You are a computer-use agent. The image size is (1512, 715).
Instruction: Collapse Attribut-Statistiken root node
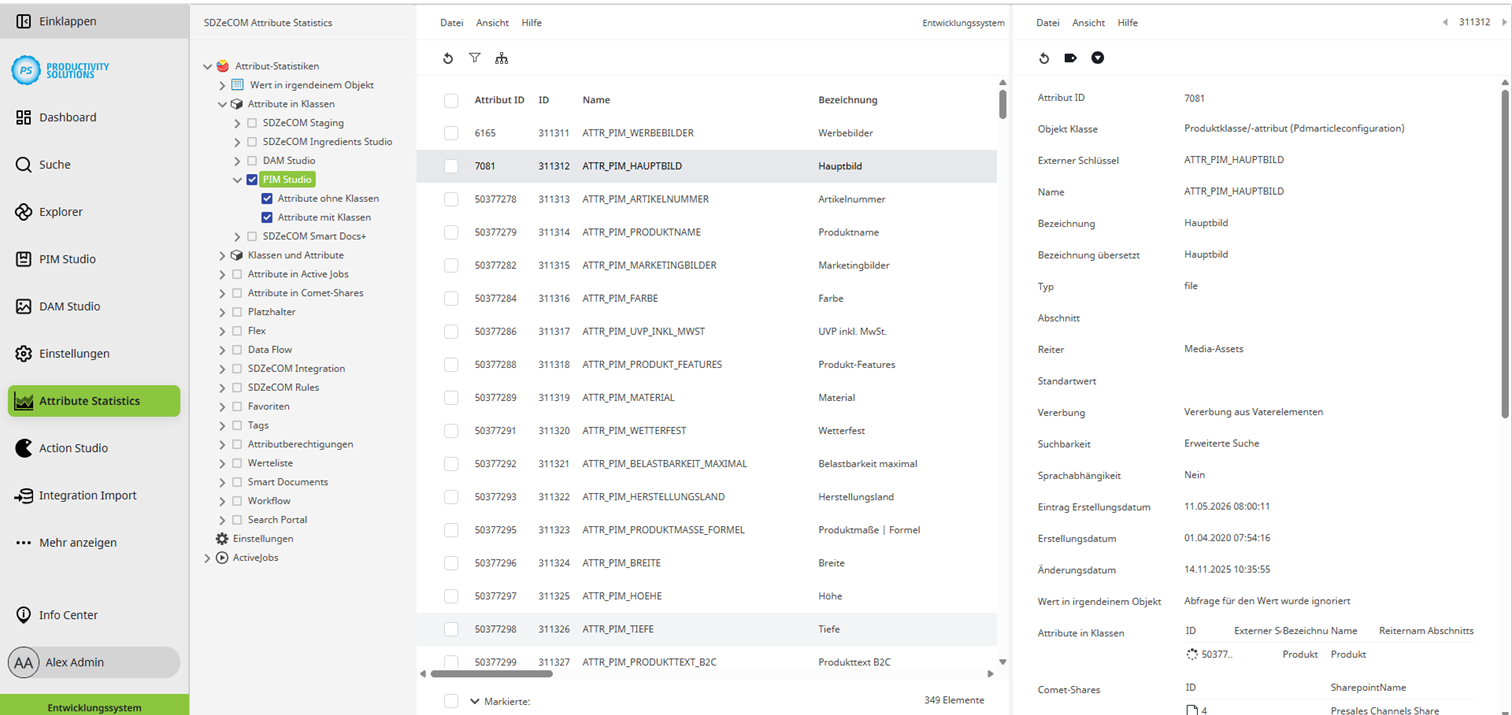coord(207,66)
